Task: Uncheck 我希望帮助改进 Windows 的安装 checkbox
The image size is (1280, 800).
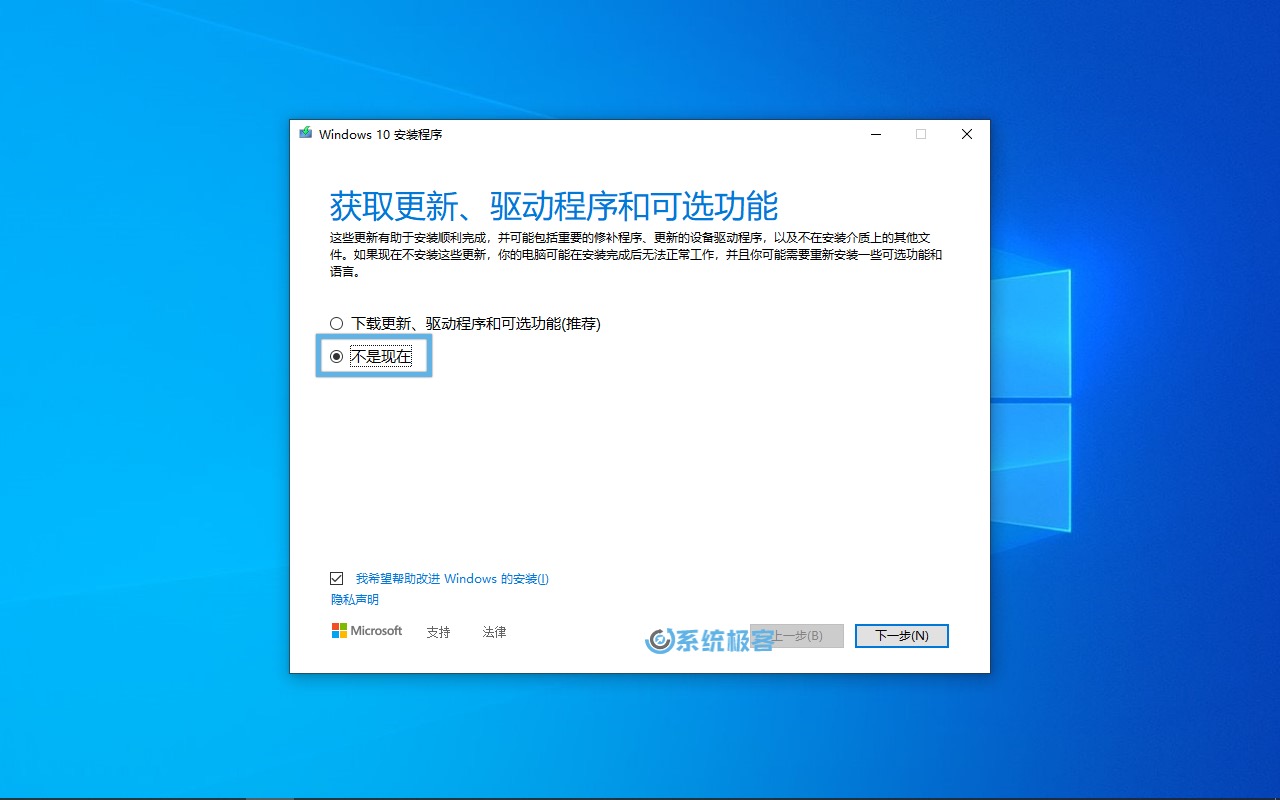Action: click(337, 579)
